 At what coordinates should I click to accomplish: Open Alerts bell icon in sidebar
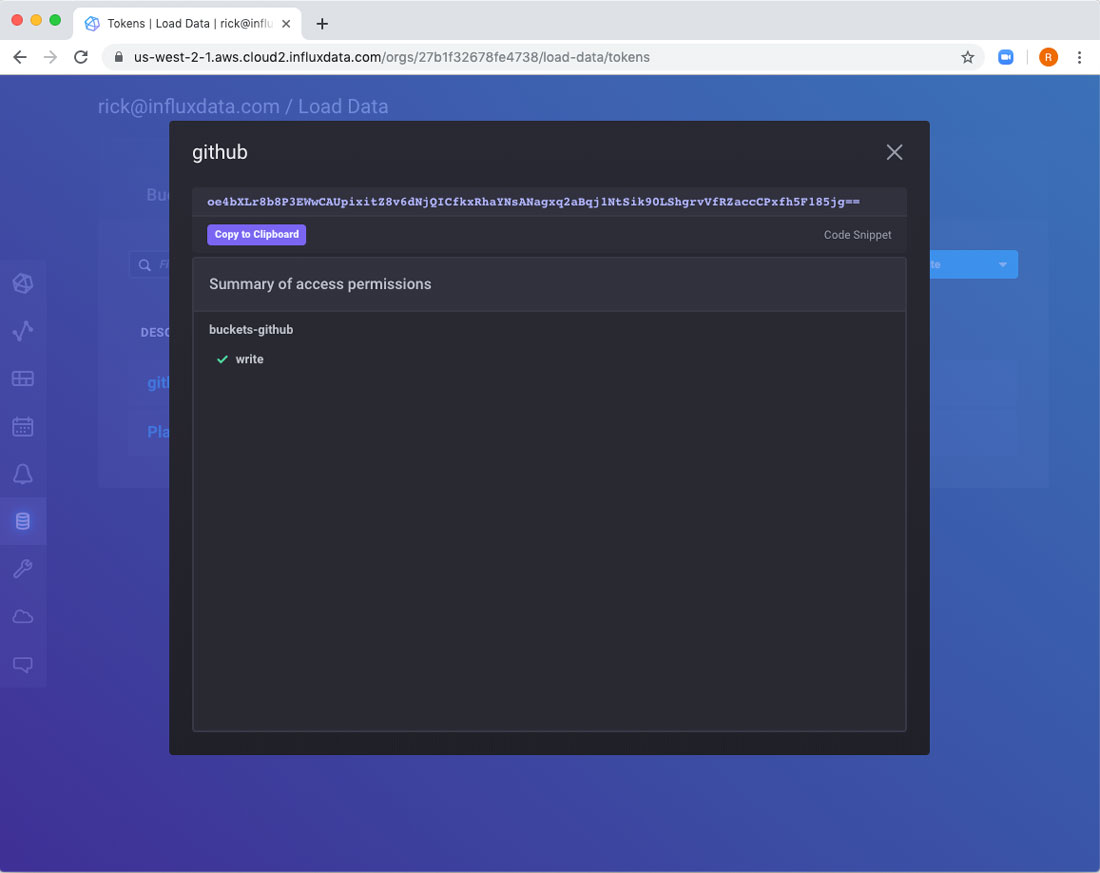click(23, 474)
